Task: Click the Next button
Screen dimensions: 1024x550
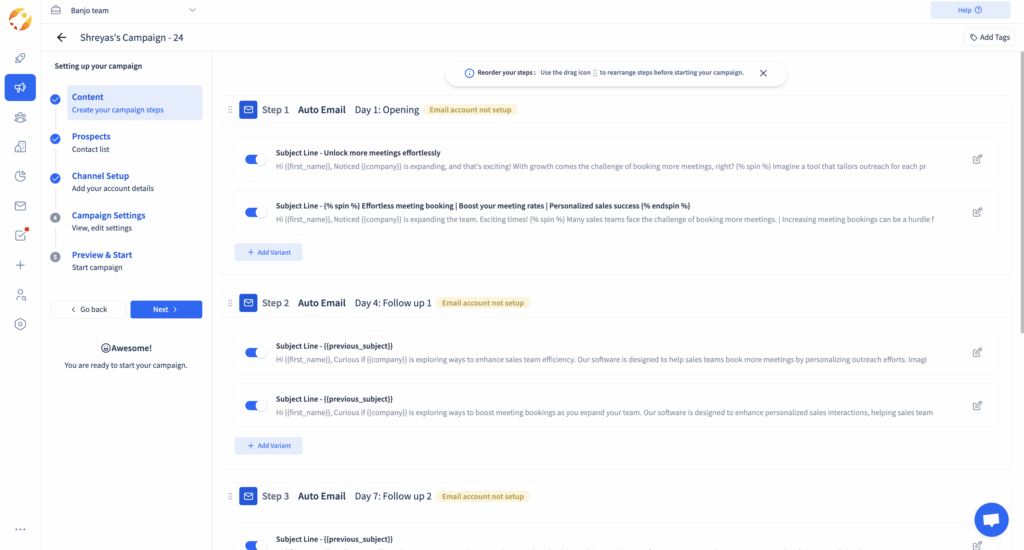Action: tap(166, 310)
